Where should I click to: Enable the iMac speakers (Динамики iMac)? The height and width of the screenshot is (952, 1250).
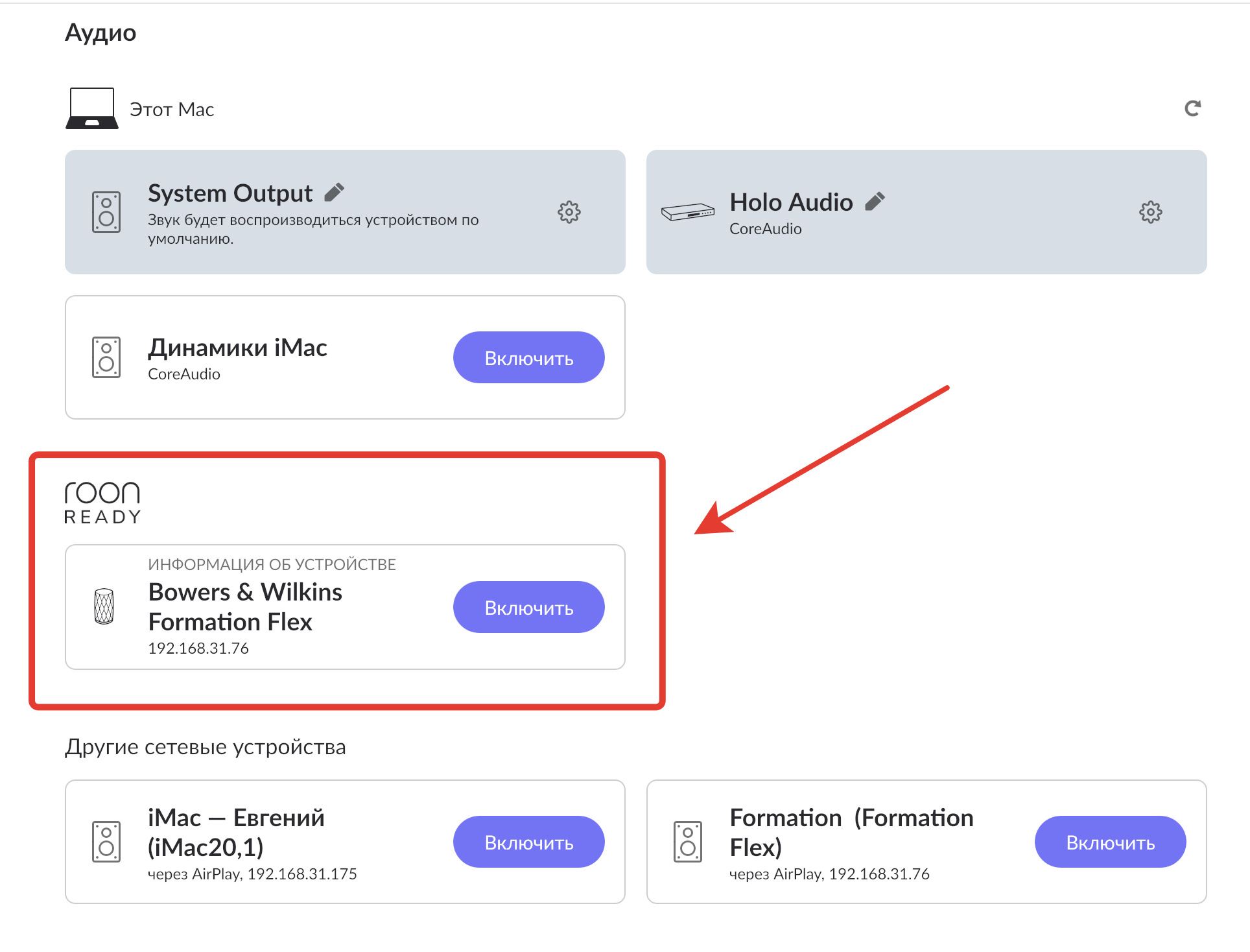[528, 357]
